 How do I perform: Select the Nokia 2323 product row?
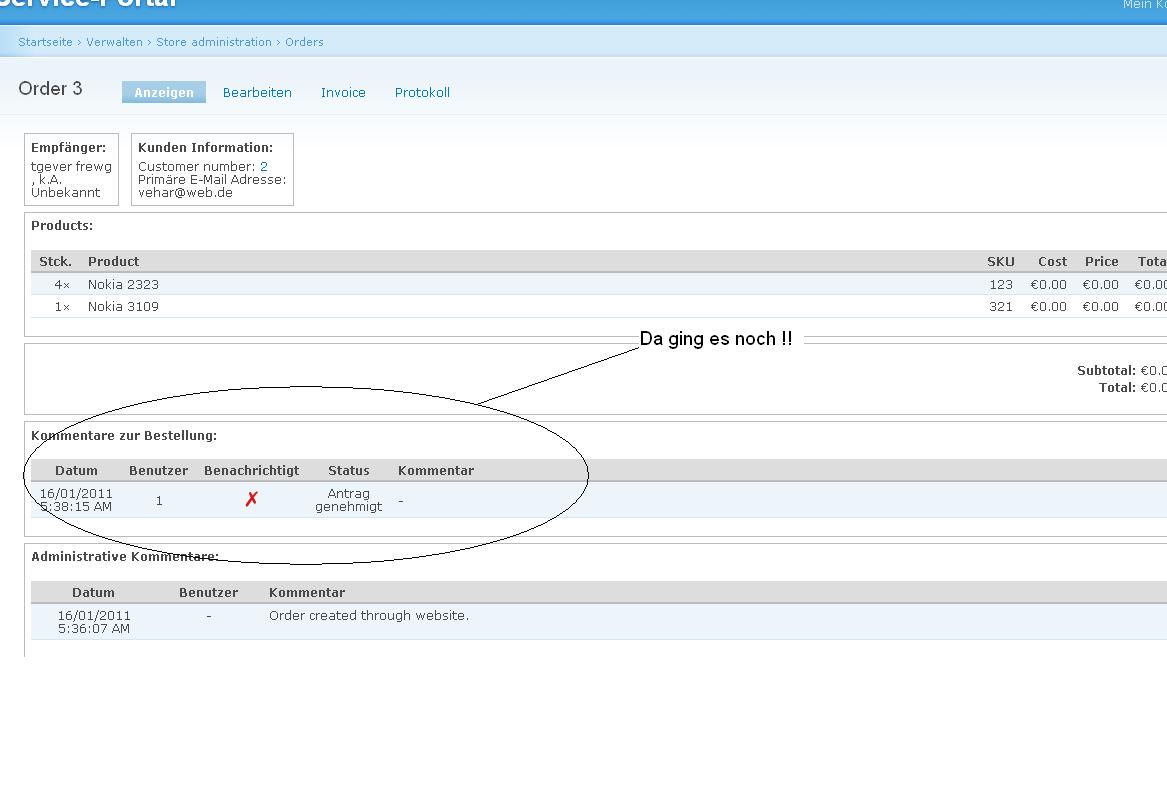coord(123,285)
